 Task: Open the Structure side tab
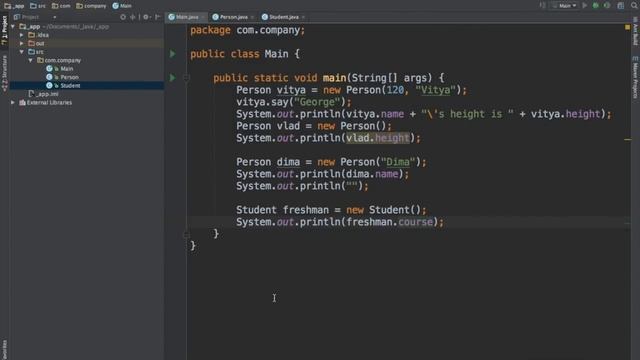pos(4,73)
